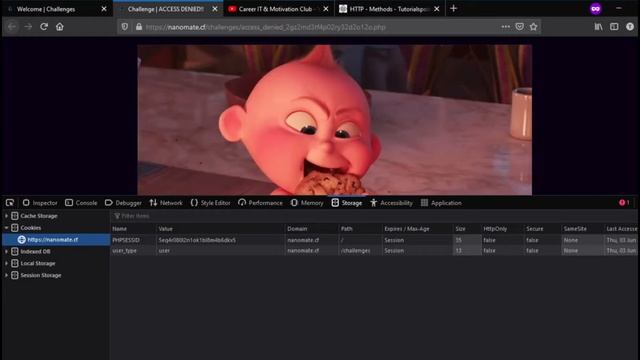Click the purple private browsing mask icon
Screen dimensions: 640x360
(596, 9)
